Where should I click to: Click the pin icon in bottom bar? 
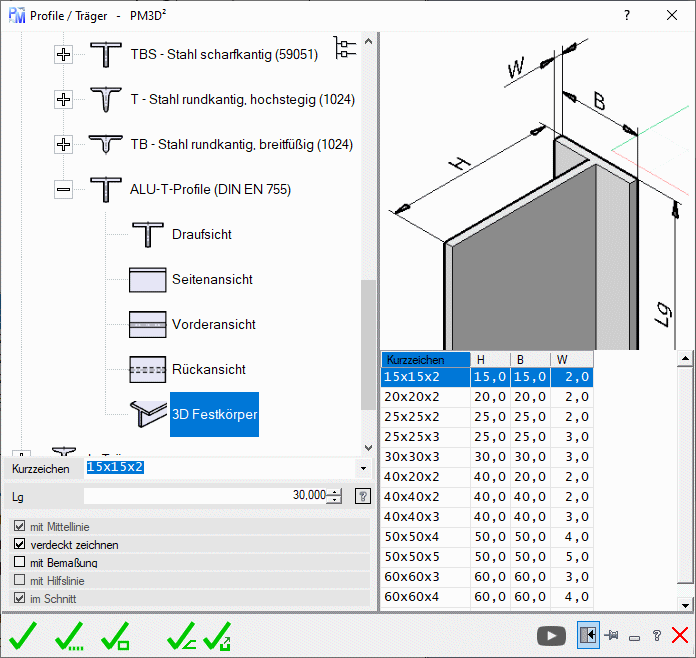[x=611, y=635]
